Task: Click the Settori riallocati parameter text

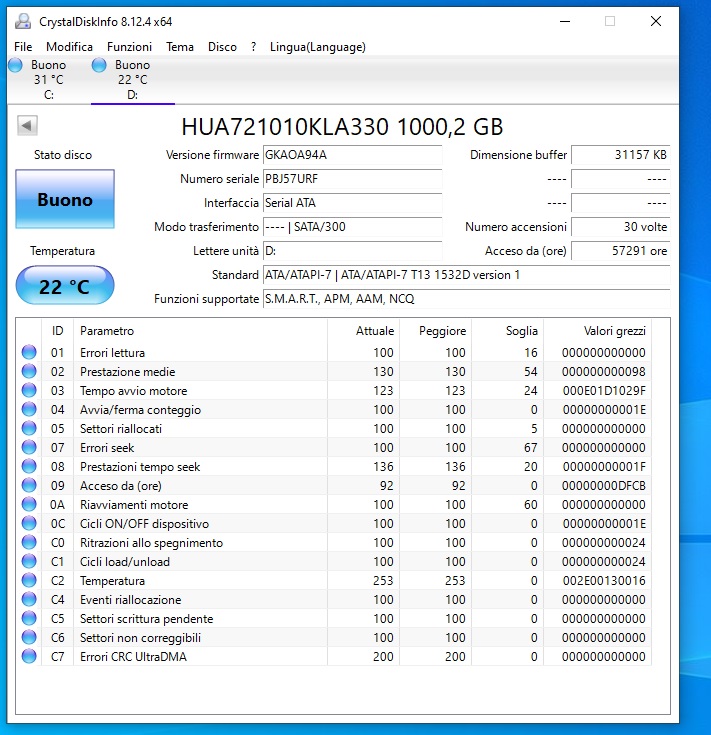Action: [x=121, y=428]
